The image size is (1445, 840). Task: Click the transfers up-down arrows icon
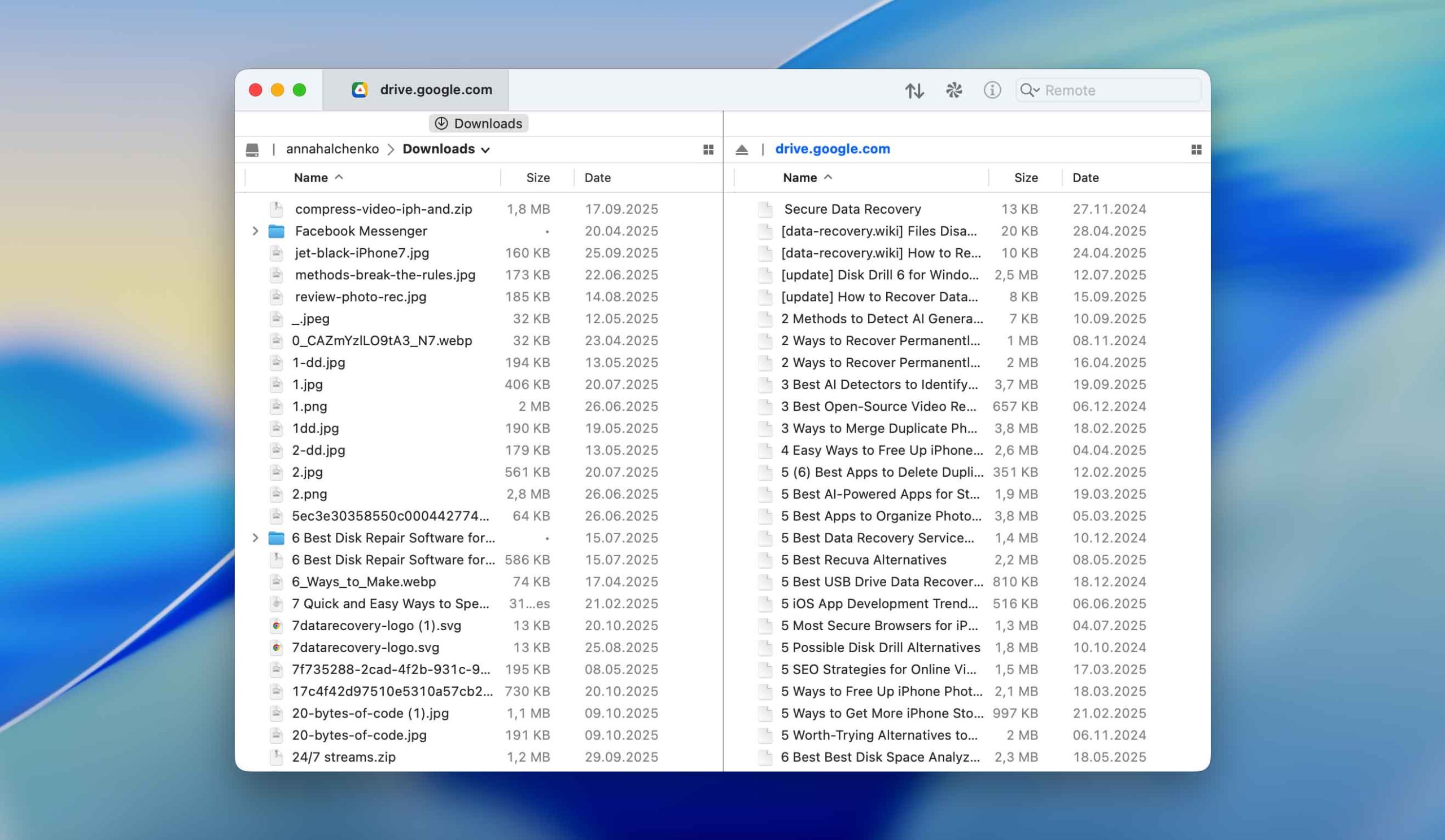click(914, 90)
